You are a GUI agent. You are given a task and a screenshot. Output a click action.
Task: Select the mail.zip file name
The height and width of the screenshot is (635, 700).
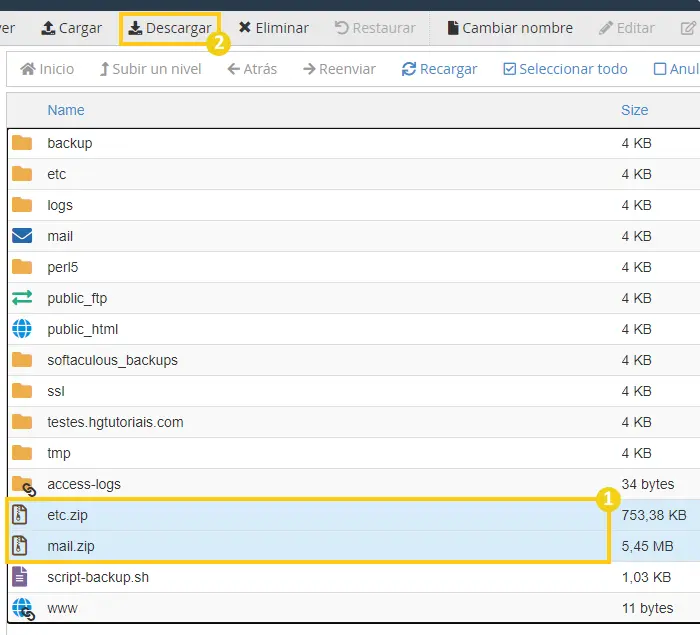click(x=71, y=547)
